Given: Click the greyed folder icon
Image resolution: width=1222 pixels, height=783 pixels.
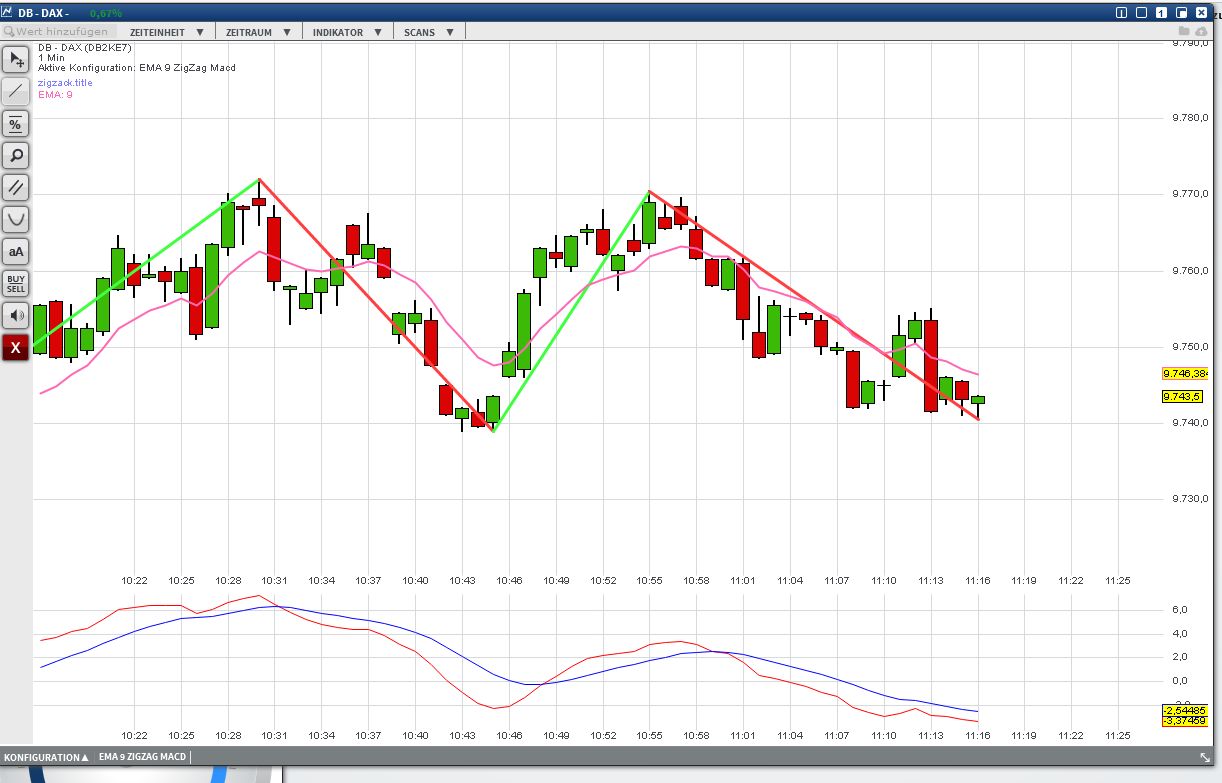Looking at the screenshot, I should pyautogui.click(x=1183, y=32).
